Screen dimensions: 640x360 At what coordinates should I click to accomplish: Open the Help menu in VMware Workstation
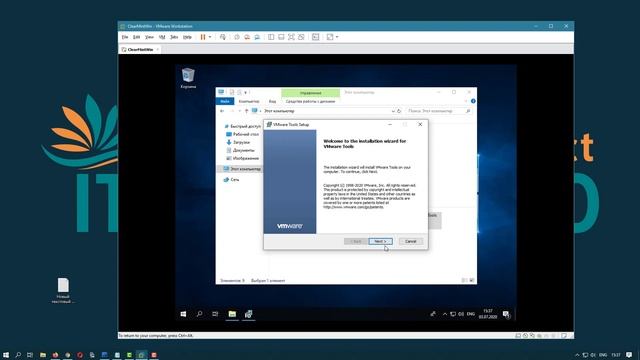click(x=187, y=37)
